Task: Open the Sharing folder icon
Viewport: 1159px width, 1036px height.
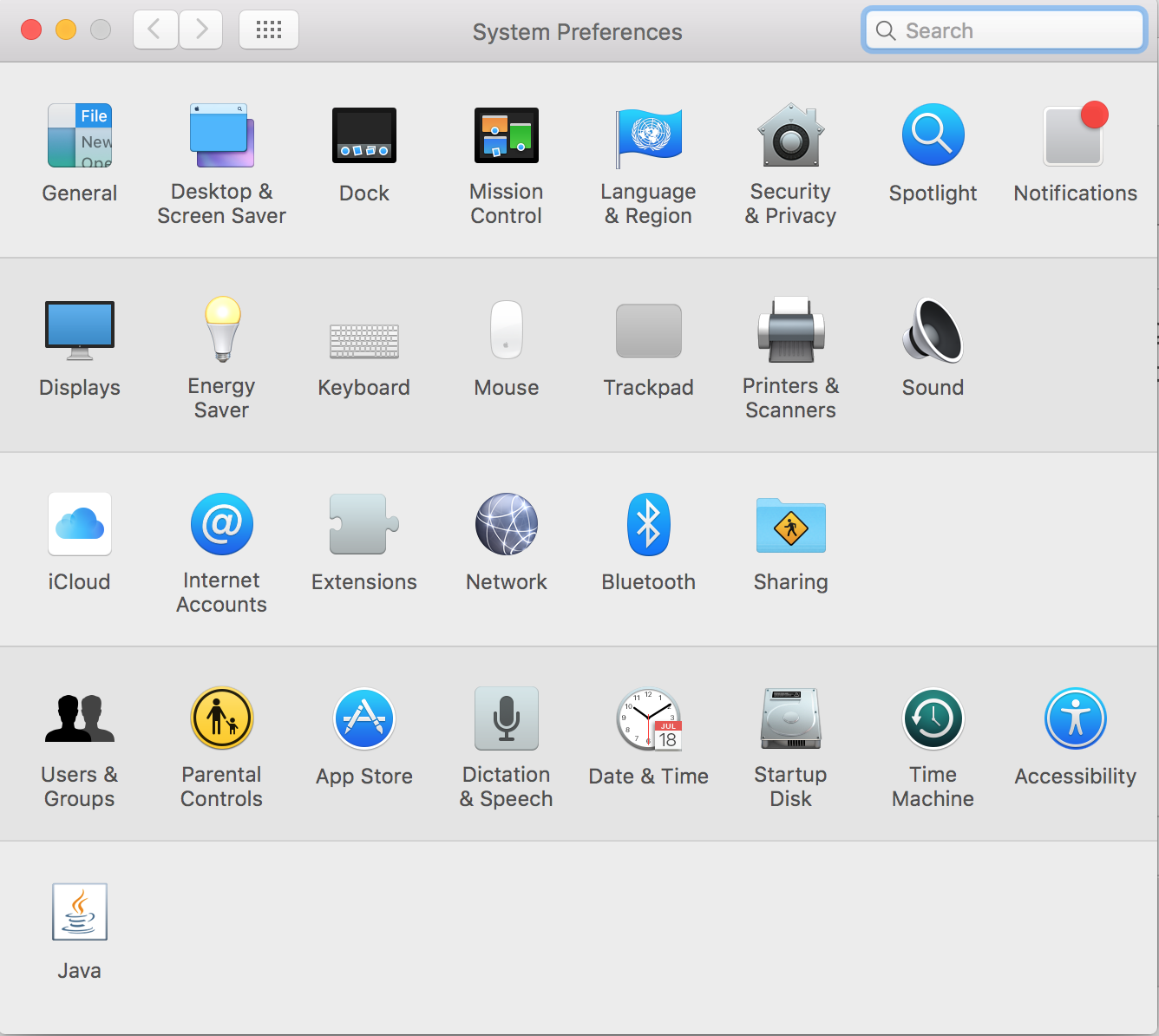Action: 791,525
